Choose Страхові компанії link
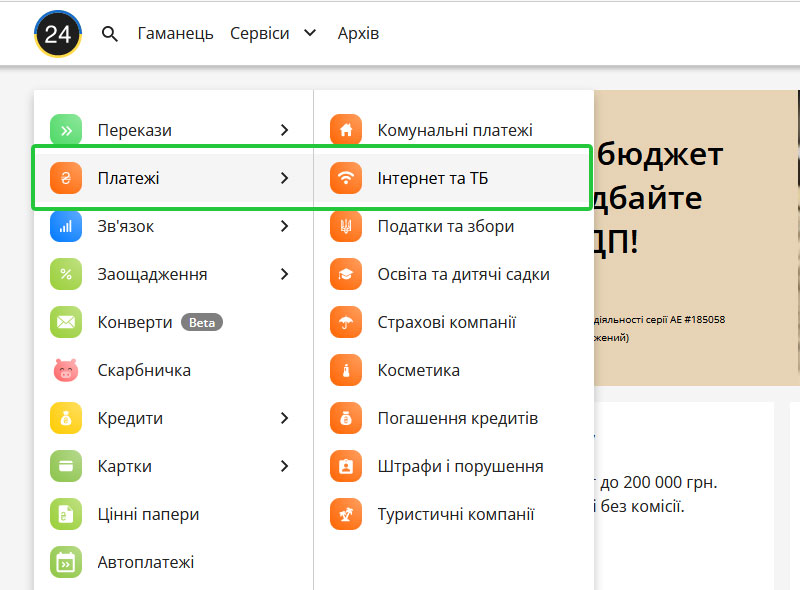Image resolution: width=800 pixels, height=590 pixels. [447, 322]
